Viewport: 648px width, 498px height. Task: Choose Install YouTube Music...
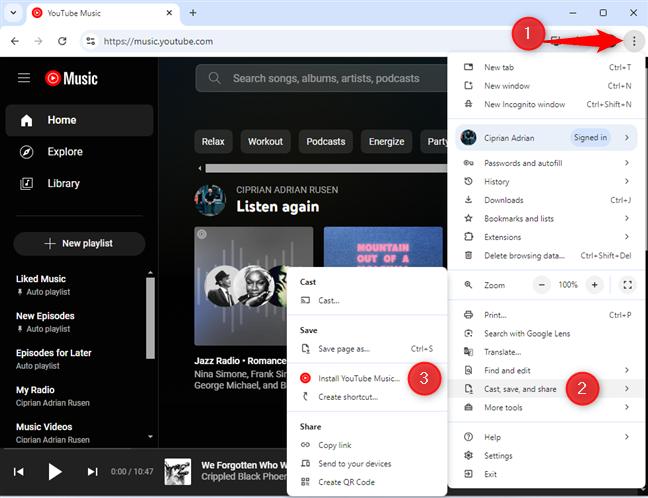pos(367,379)
